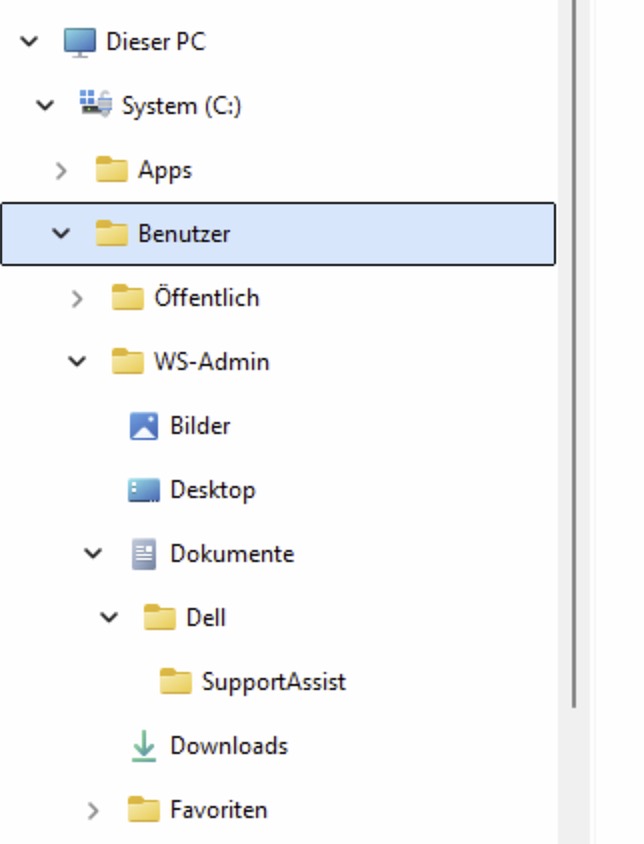Click the Desktop folder icon
This screenshot has width=644, height=844.
pyautogui.click(x=144, y=490)
